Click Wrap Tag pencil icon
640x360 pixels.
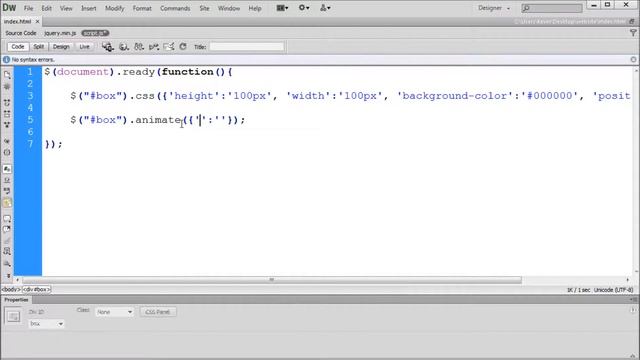click(x=7, y=241)
